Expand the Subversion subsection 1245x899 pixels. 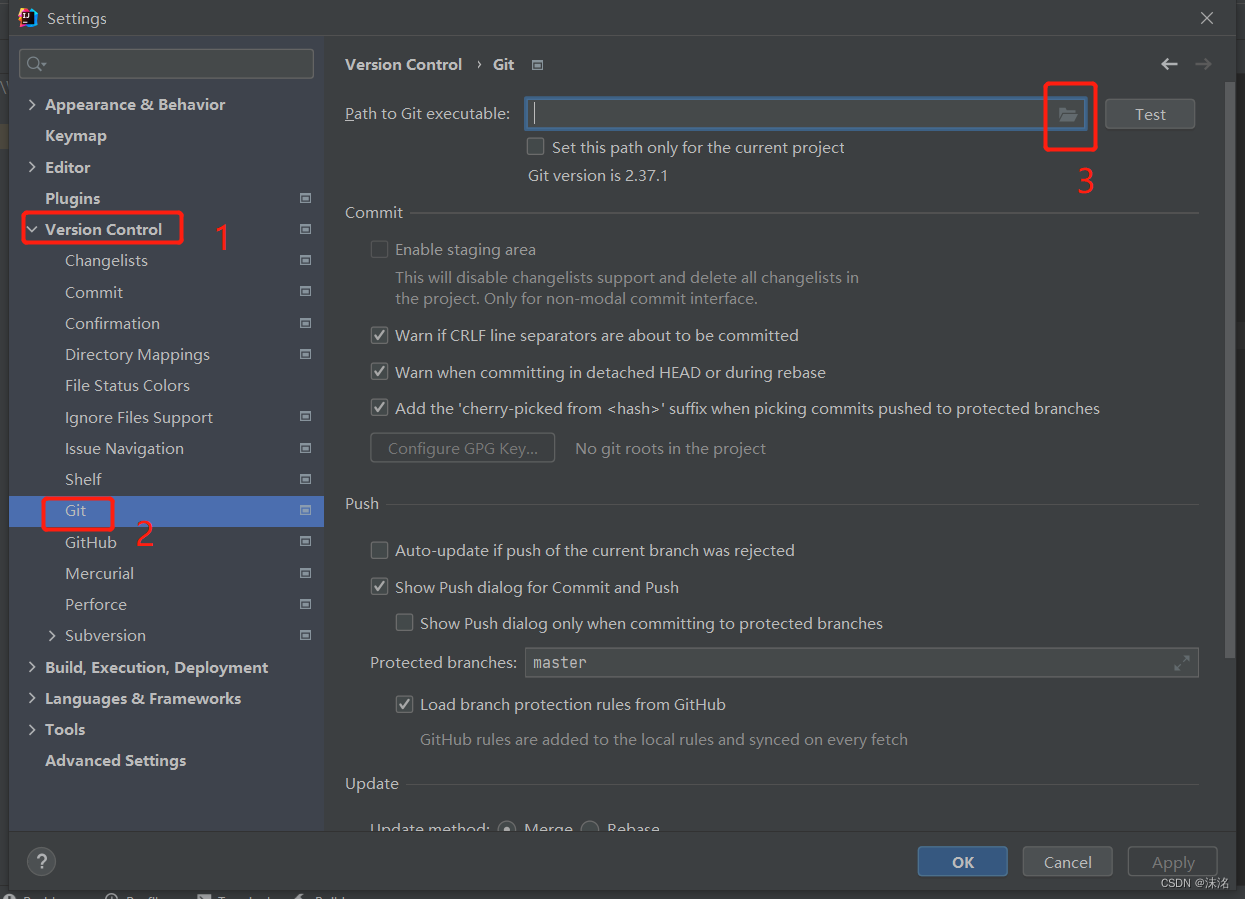click(x=52, y=635)
